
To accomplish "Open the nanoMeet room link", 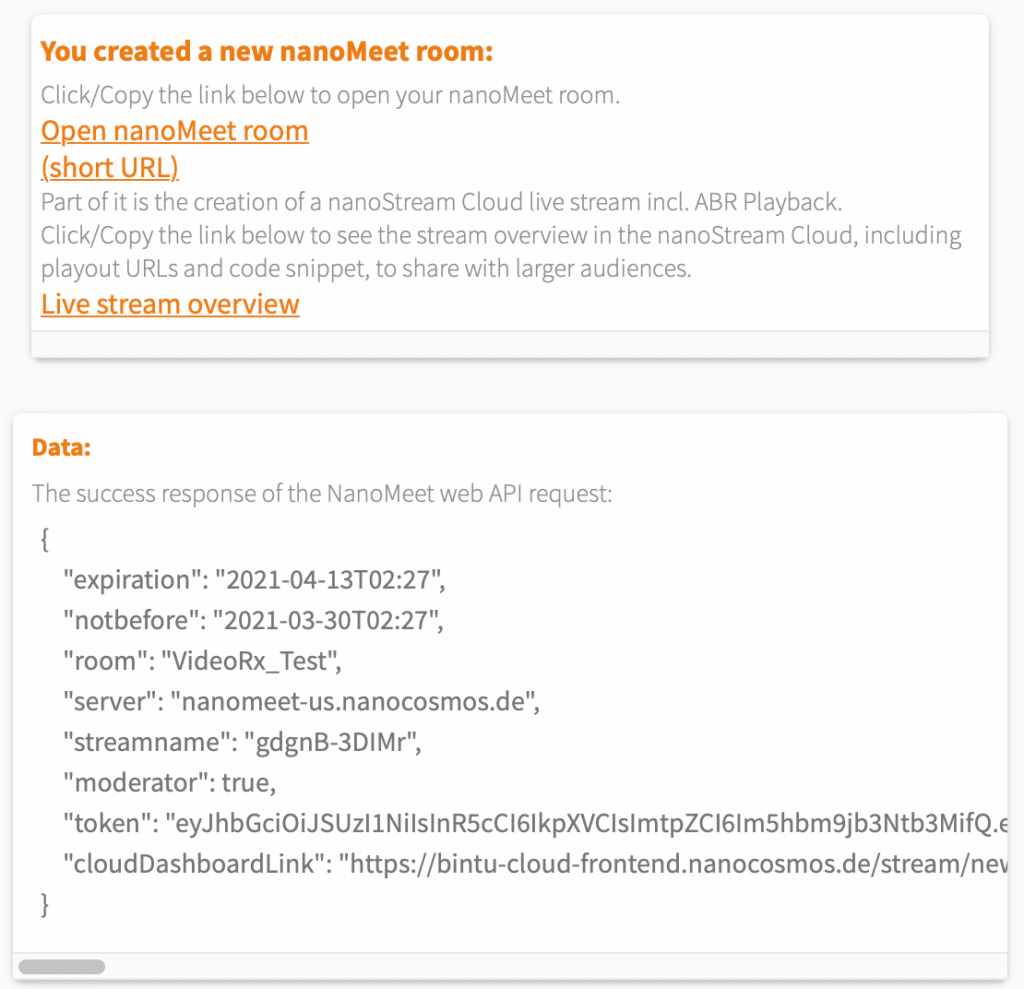I will pyautogui.click(x=174, y=131).
